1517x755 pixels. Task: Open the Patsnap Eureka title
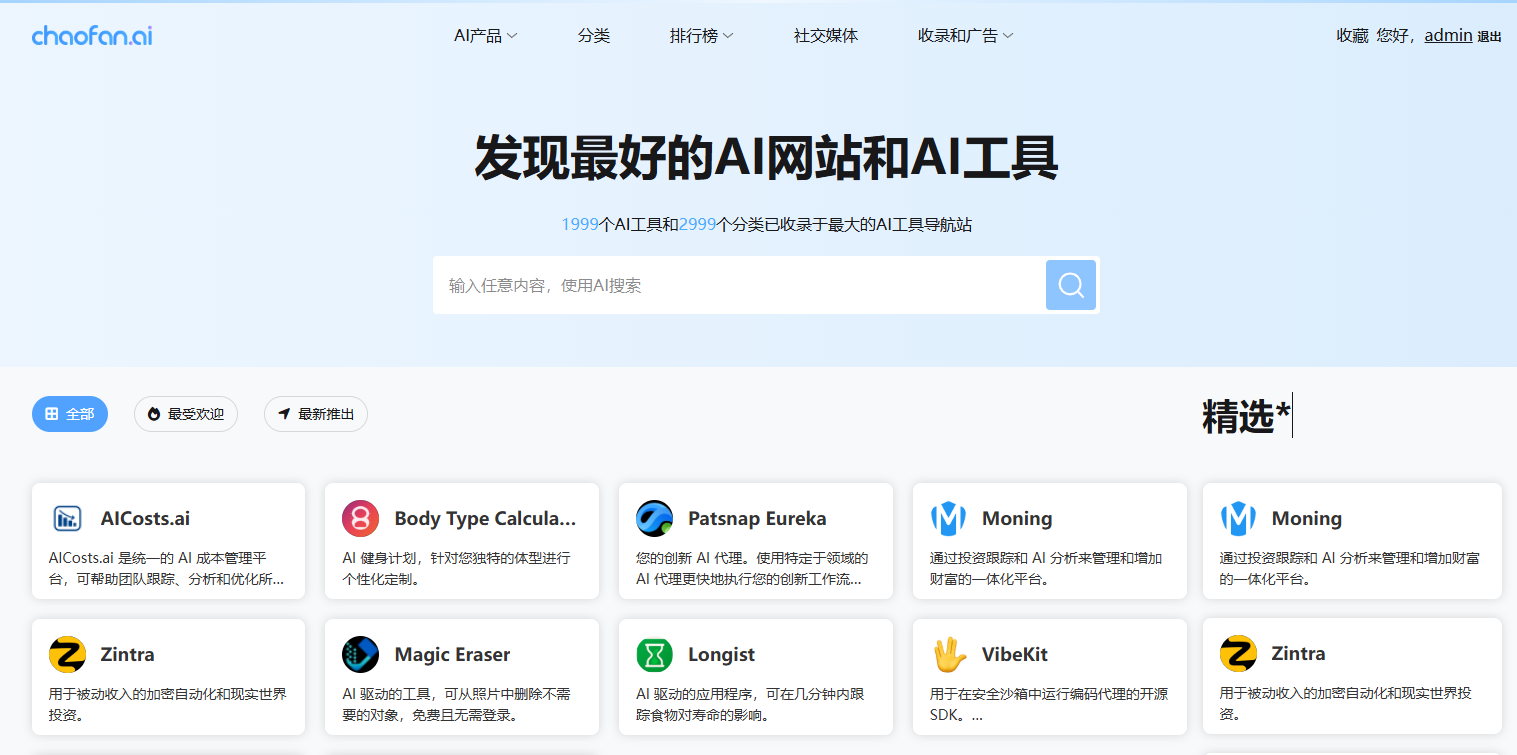coord(757,518)
